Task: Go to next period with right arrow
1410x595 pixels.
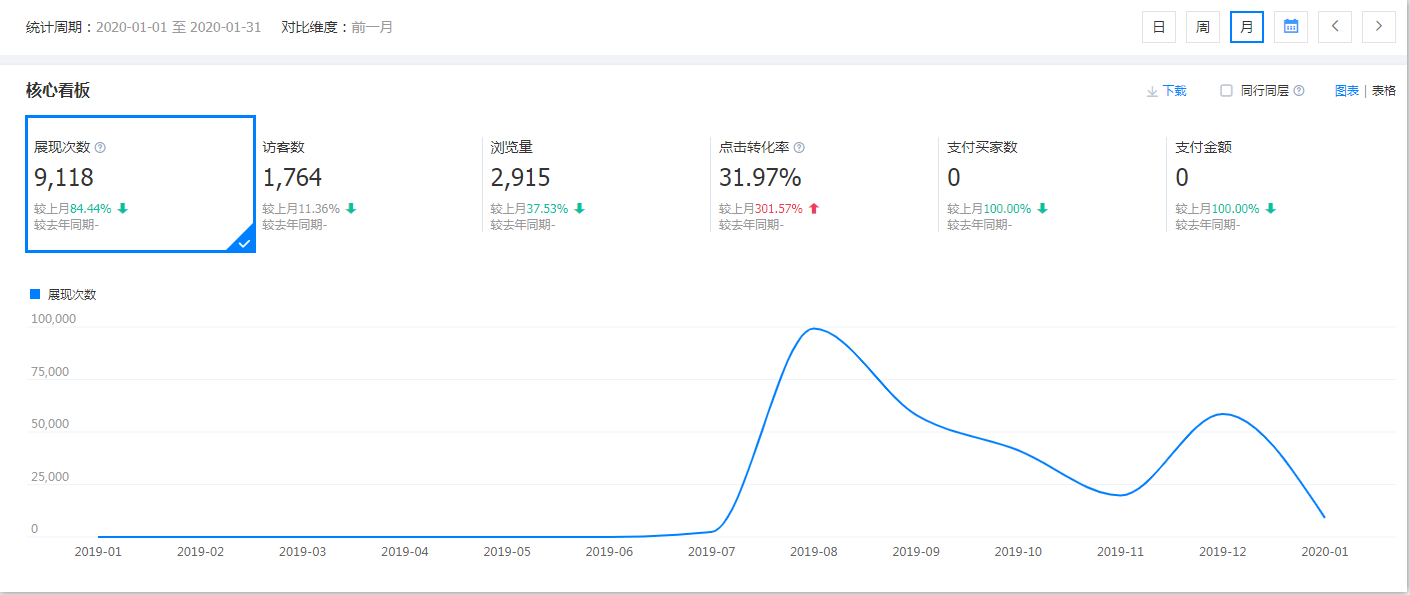Action: (1379, 27)
